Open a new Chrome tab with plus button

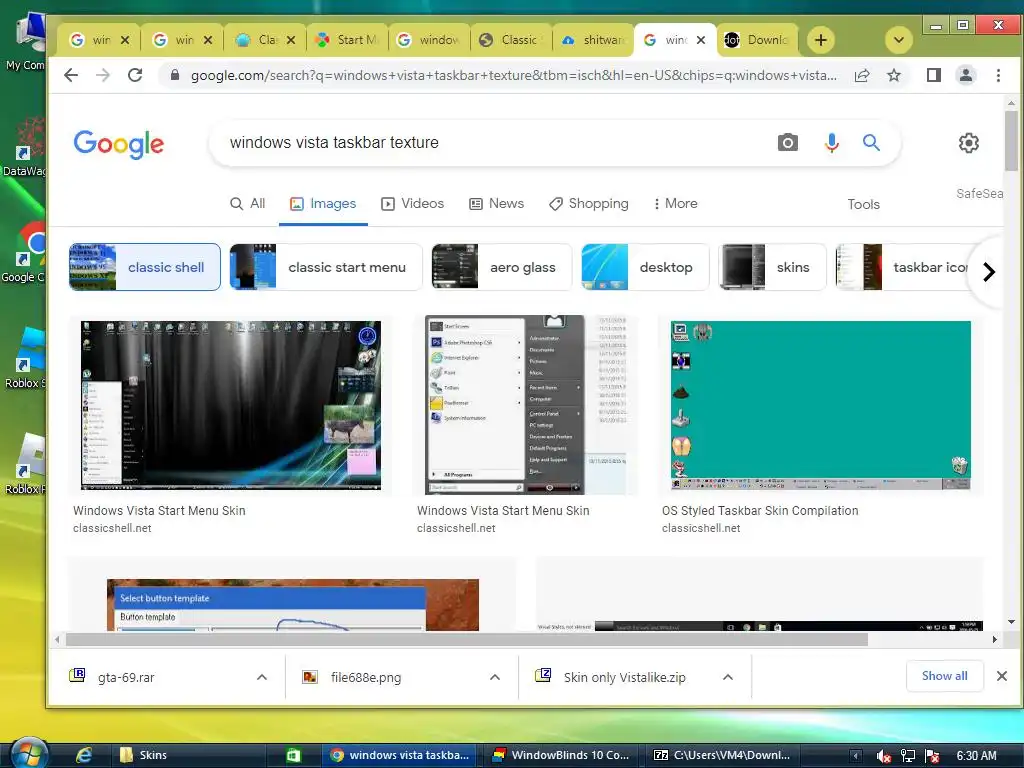click(x=821, y=40)
